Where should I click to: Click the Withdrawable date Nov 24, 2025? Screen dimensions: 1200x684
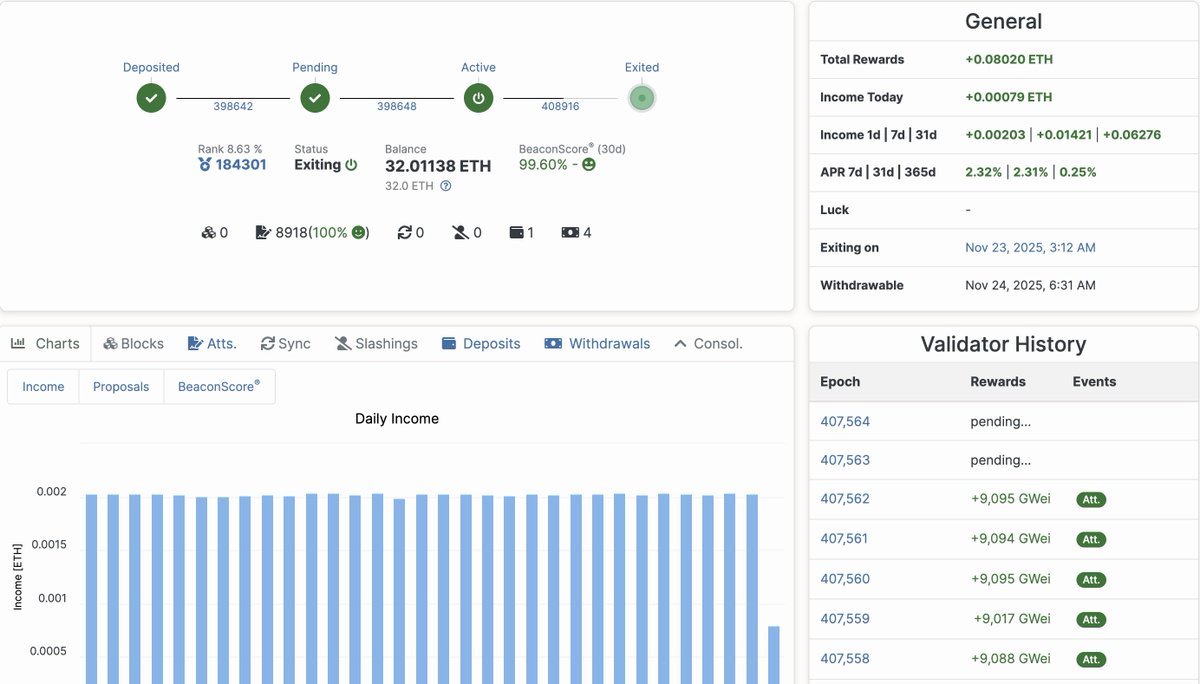[1030, 285]
